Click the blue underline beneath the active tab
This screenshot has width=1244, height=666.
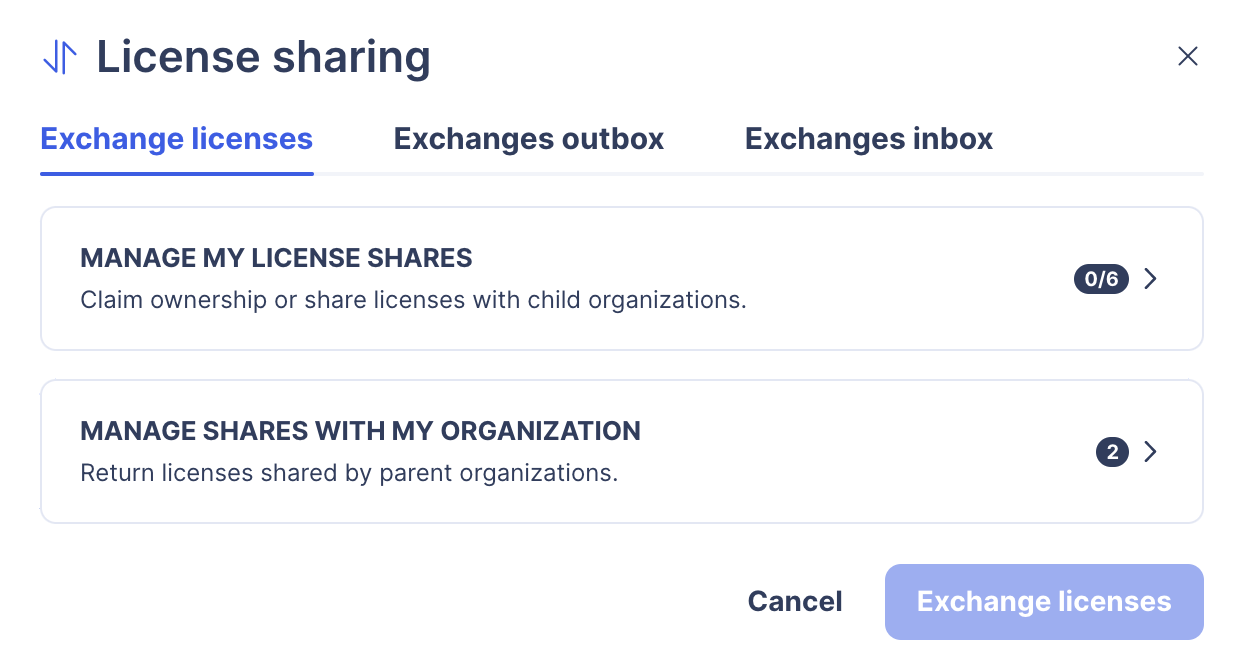[176, 174]
